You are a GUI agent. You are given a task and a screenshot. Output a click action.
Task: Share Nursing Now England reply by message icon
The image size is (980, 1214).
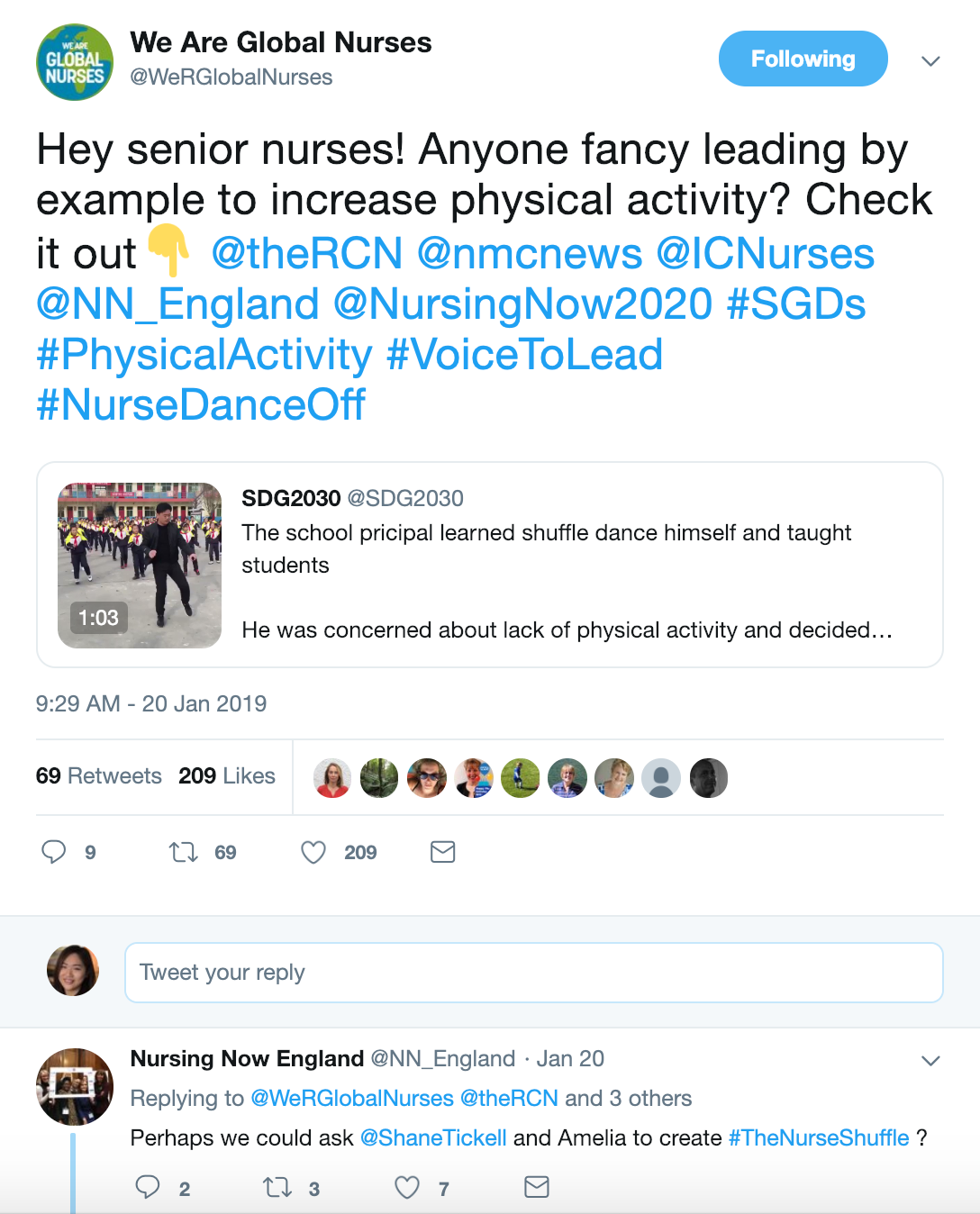pyautogui.click(x=537, y=1188)
